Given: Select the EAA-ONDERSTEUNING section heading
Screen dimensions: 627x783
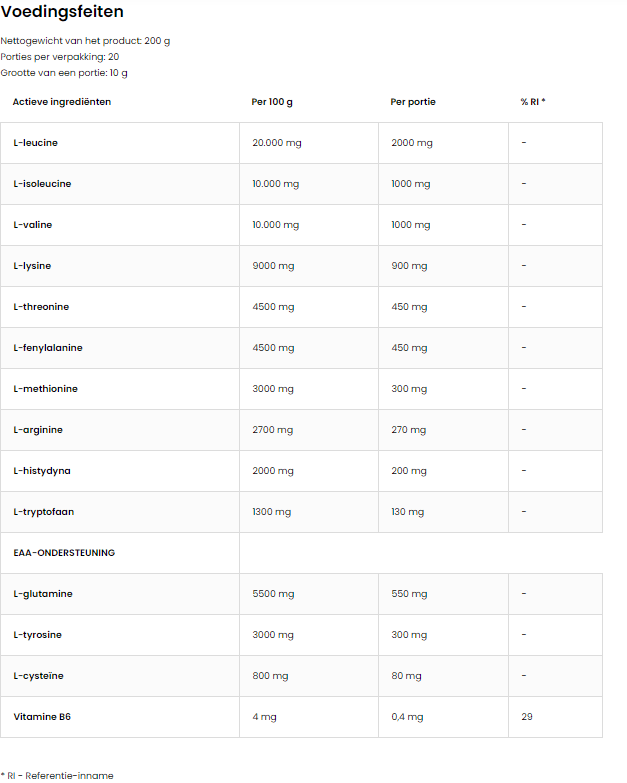Looking at the screenshot, I should (x=64, y=553).
